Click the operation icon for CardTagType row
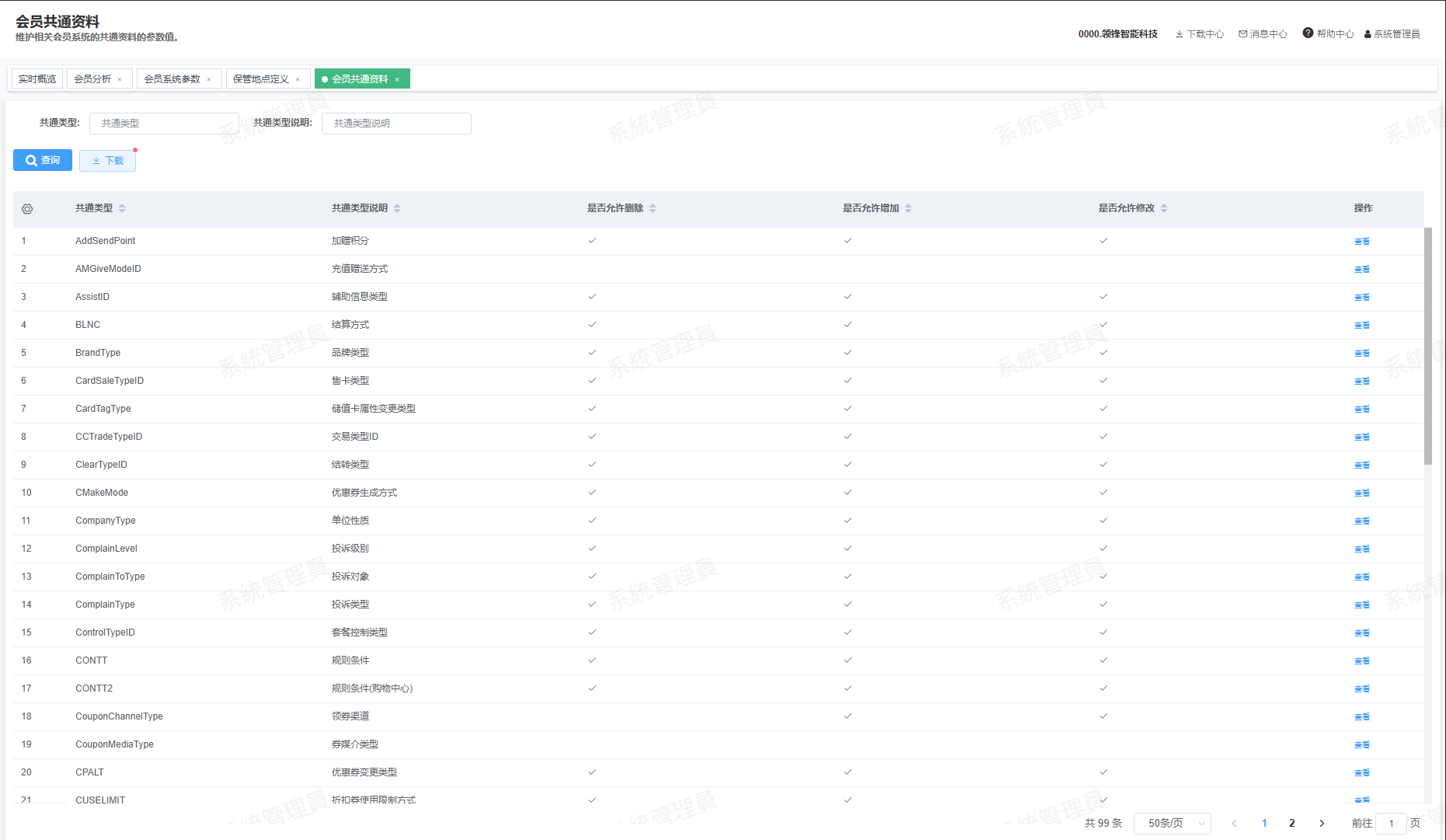The width and height of the screenshot is (1446, 840). coord(1362,409)
